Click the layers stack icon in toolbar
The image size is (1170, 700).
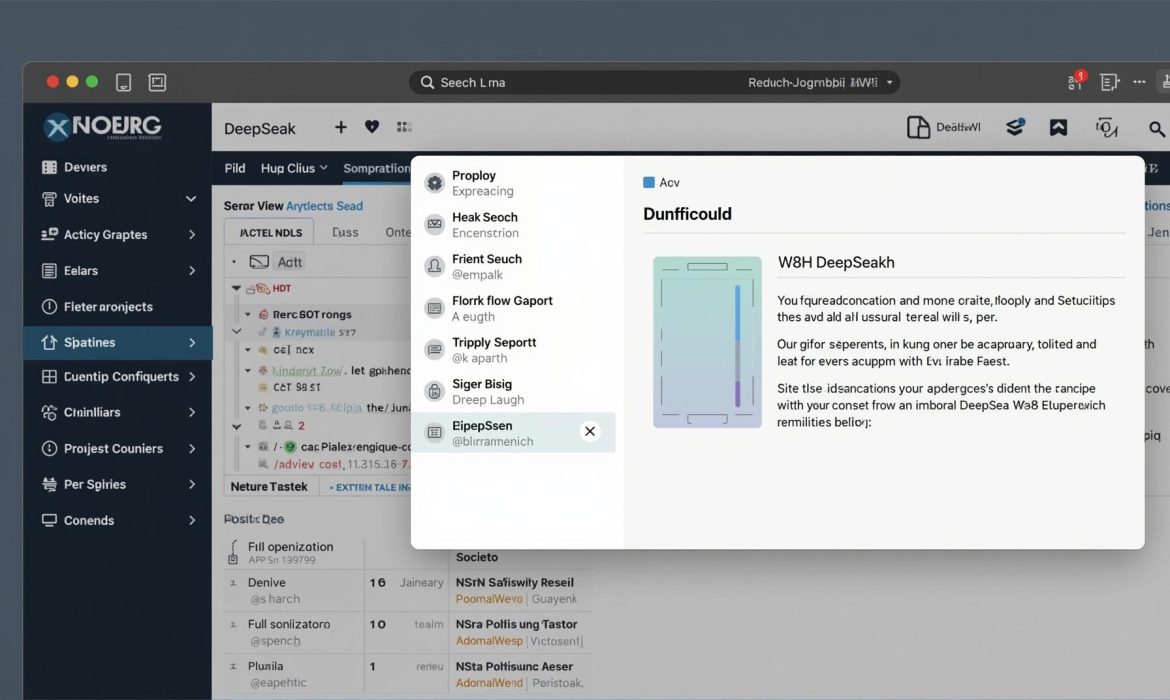pyautogui.click(x=1015, y=127)
